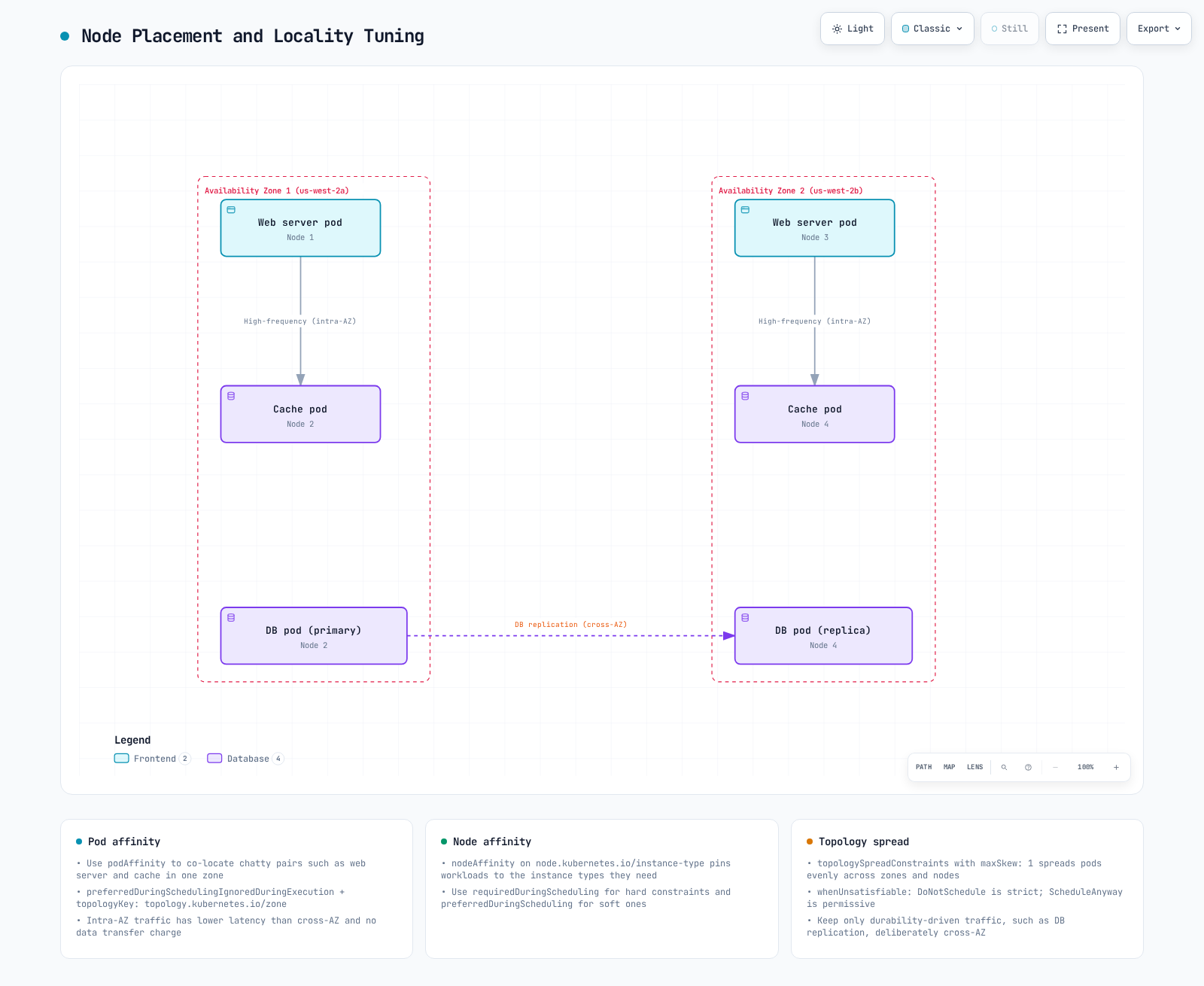1204x986 pixels.
Task: Click the database icon on Cache pod Node 2
Action: click(231, 396)
